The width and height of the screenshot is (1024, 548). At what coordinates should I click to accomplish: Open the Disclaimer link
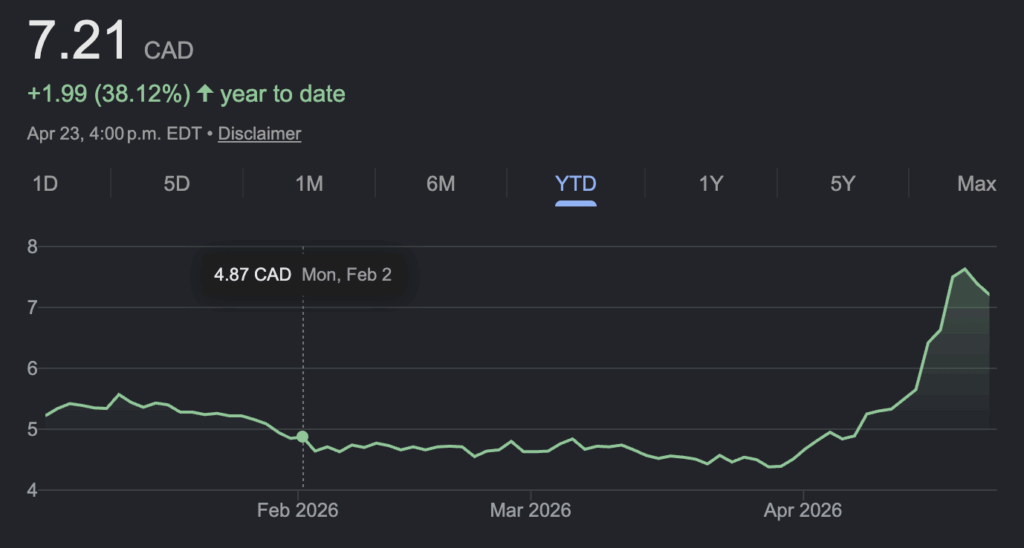click(259, 133)
